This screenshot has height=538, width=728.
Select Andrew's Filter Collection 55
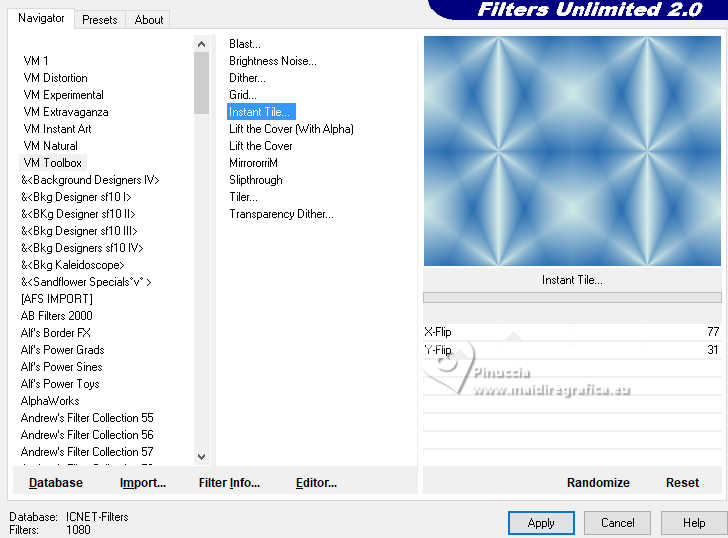[x=87, y=418]
